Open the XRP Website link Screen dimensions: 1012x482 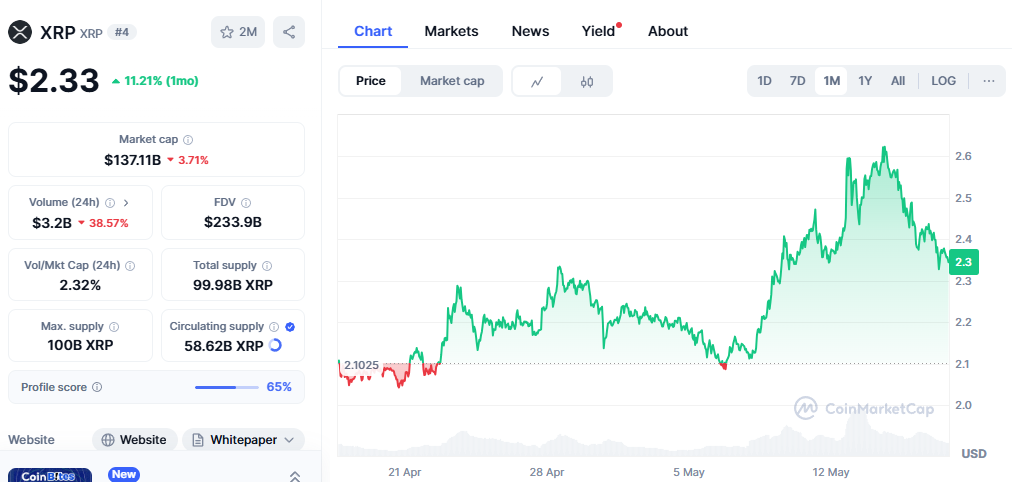(x=134, y=440)
